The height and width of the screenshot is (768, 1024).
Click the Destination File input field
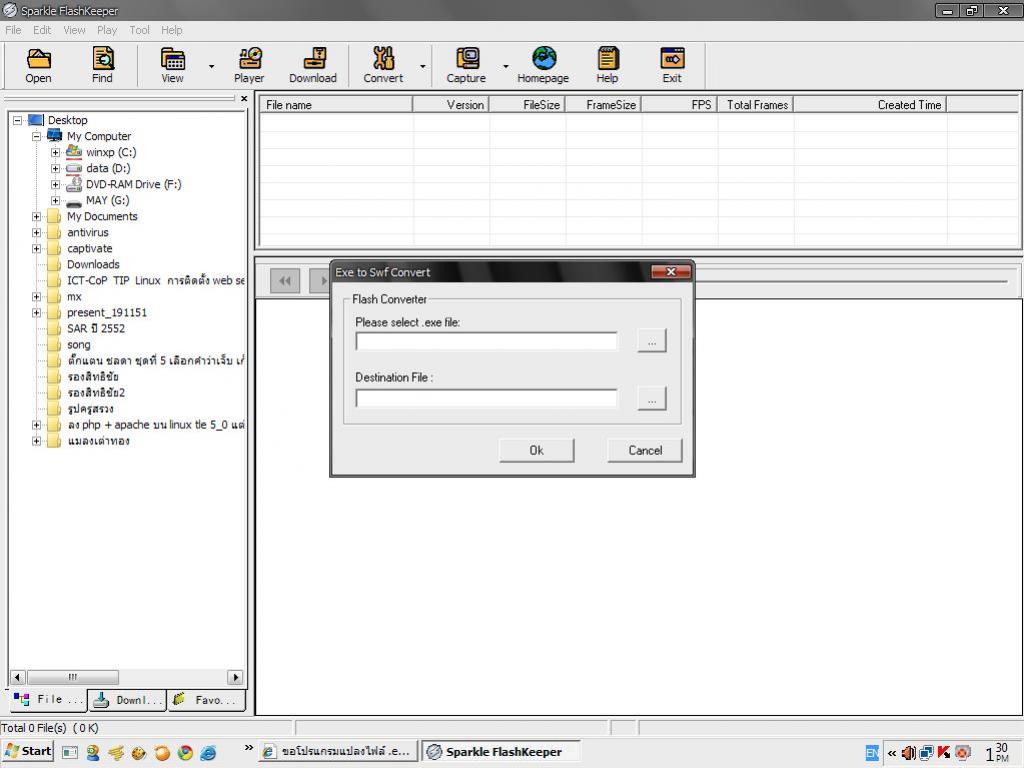tap(487, 398)
